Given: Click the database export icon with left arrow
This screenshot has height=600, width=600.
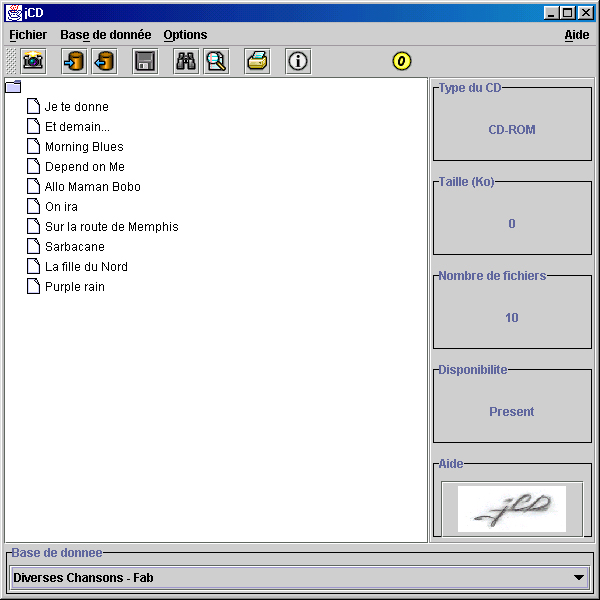Looking at the screenshot, I should 103,61.
